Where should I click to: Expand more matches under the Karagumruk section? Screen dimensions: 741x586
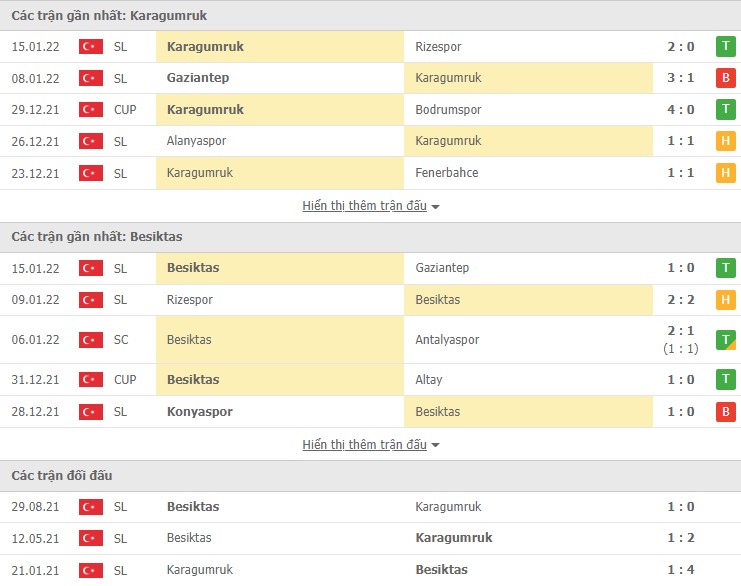(x=370, y=206)
